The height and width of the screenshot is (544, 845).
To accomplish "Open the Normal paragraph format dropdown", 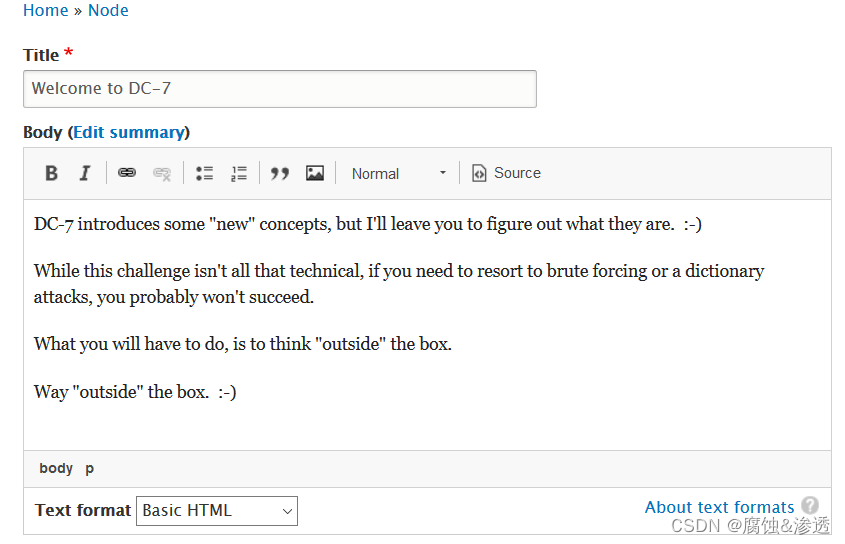I will point(399,174).
